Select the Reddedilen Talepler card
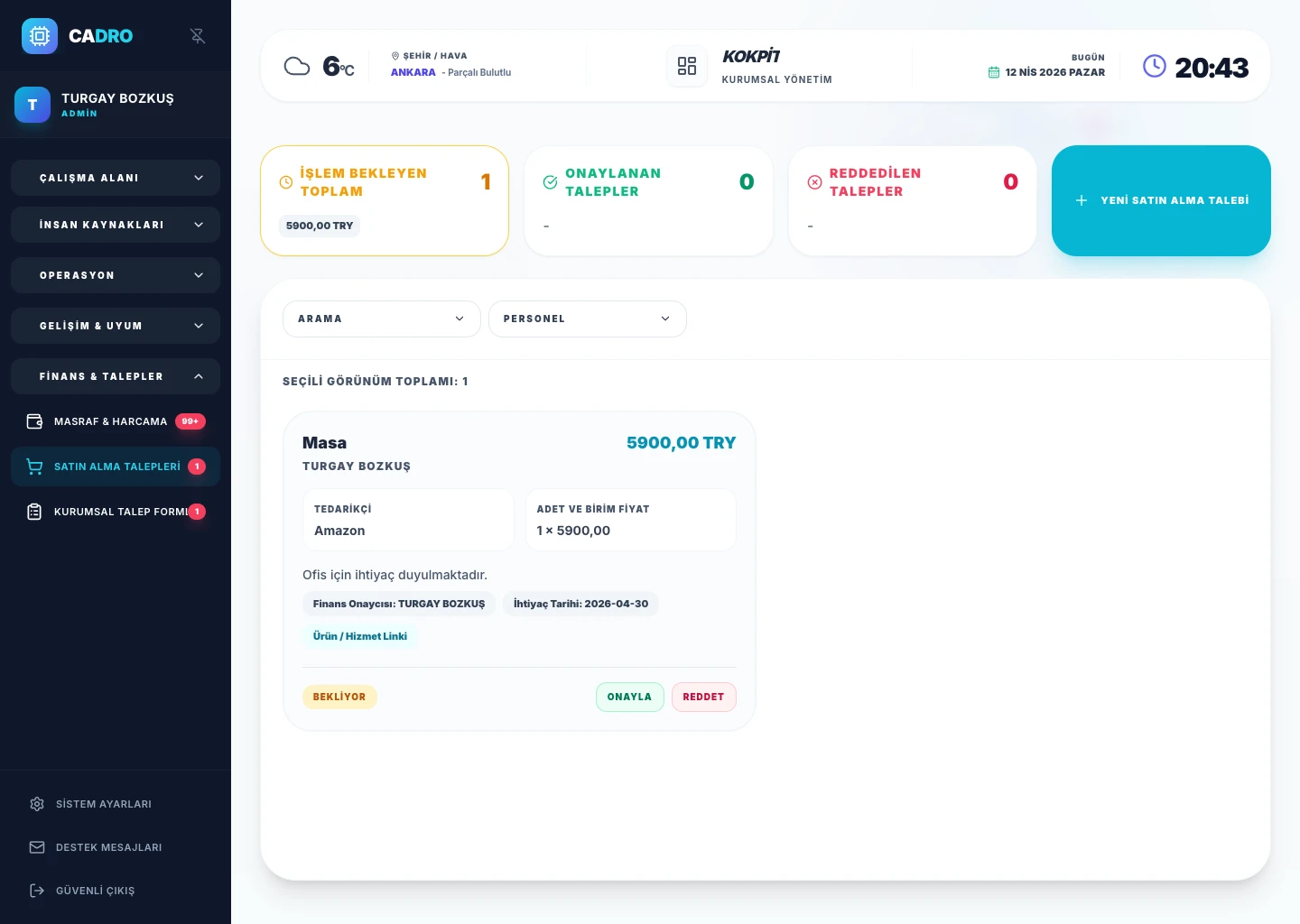The image size is (1300, 924). [x=913, y=200]
